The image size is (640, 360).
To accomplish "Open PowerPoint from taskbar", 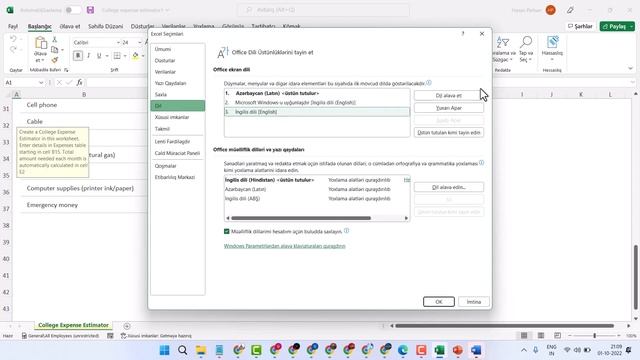I will 458,350.
